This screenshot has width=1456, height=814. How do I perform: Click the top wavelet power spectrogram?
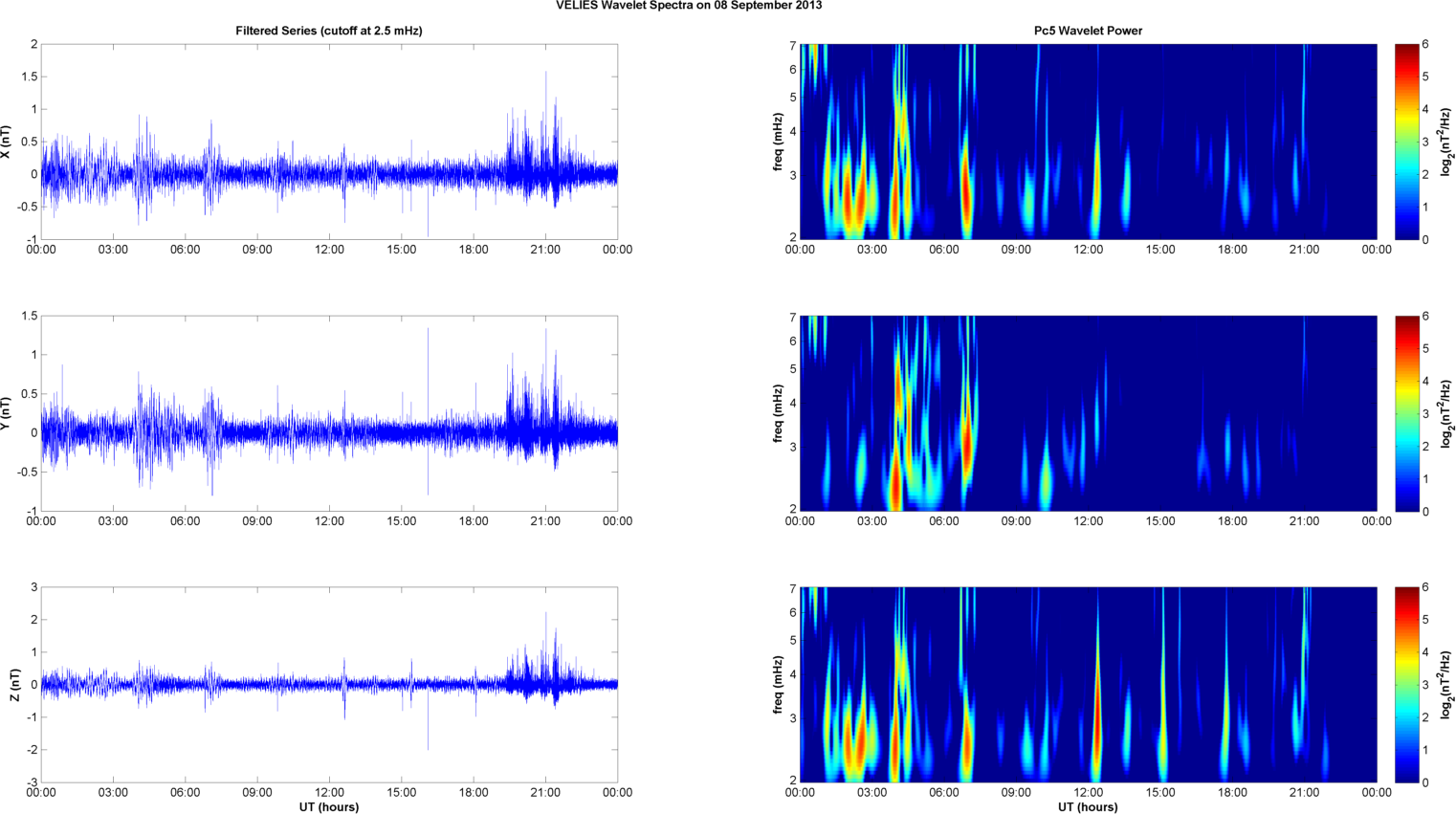1088,142
